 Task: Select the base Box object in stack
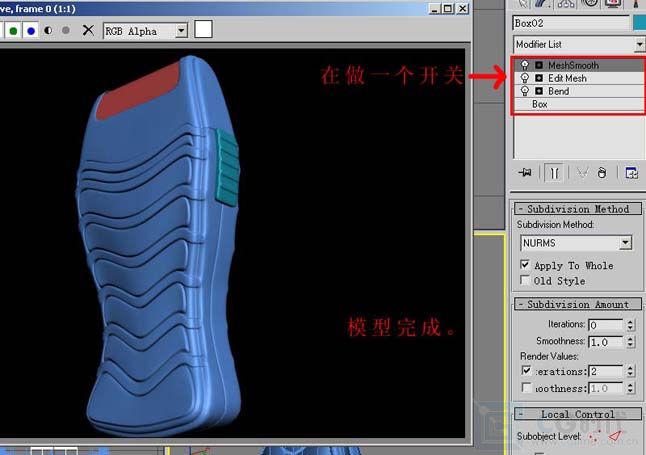(x=539, y=104)
